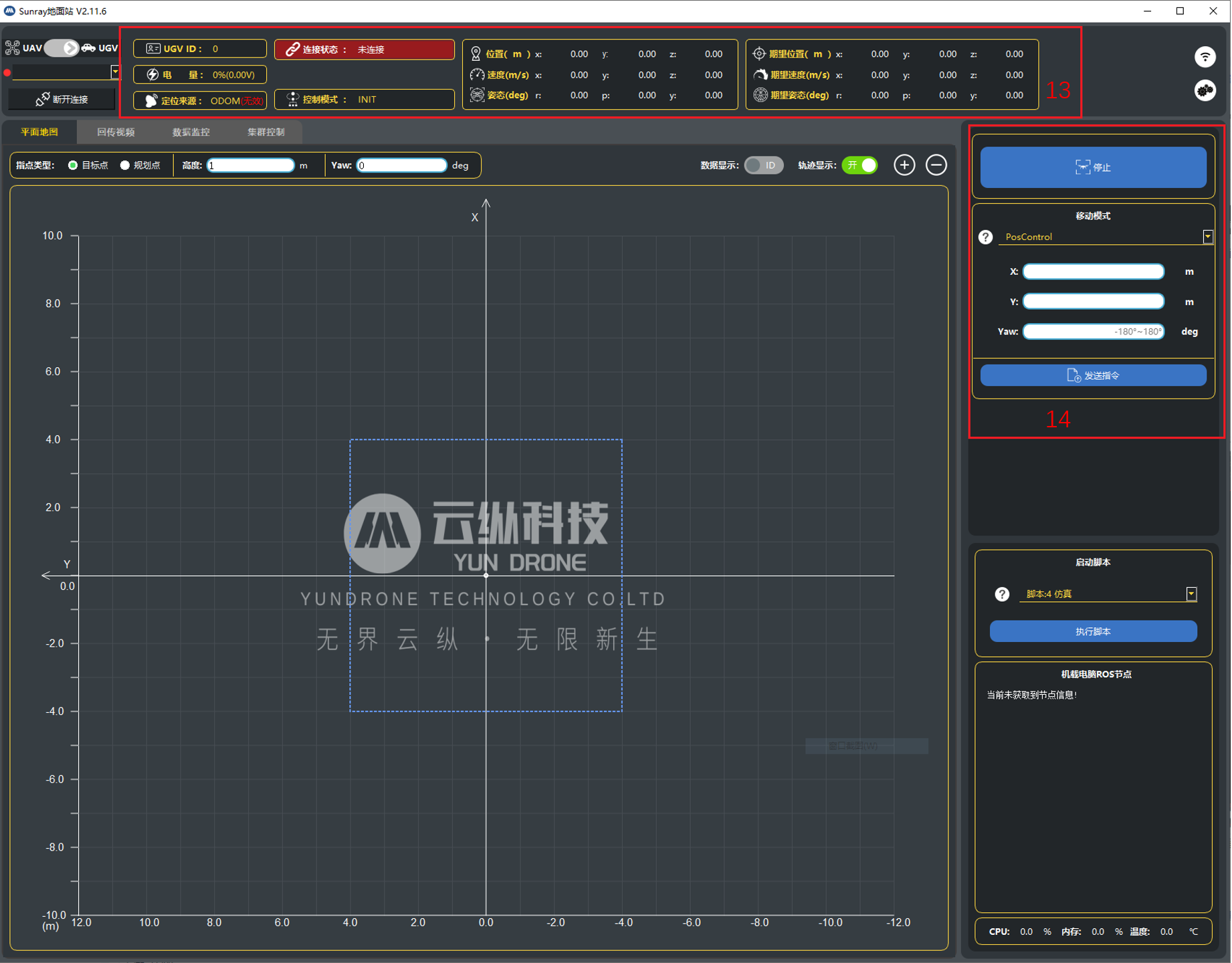The height and width of the screenshot is (963, 1232).
Task: Click the 0%(0.00V) battery value
Action: pyautogui.click(x=233, y=75)
